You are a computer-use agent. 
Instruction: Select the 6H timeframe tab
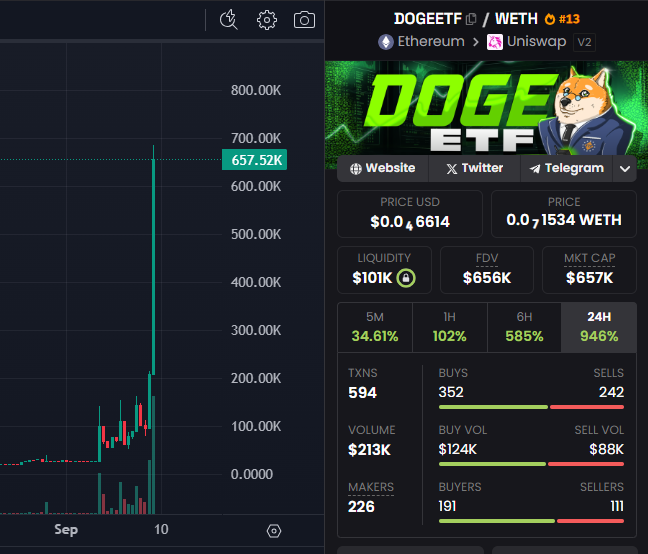pyautogui.click(x=524, y=327)
